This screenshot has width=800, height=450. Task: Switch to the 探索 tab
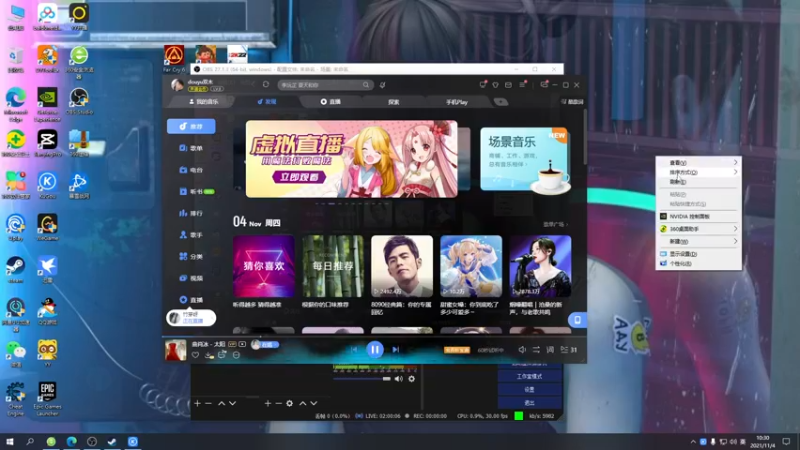pyautogui.click(x=393, y=102)
